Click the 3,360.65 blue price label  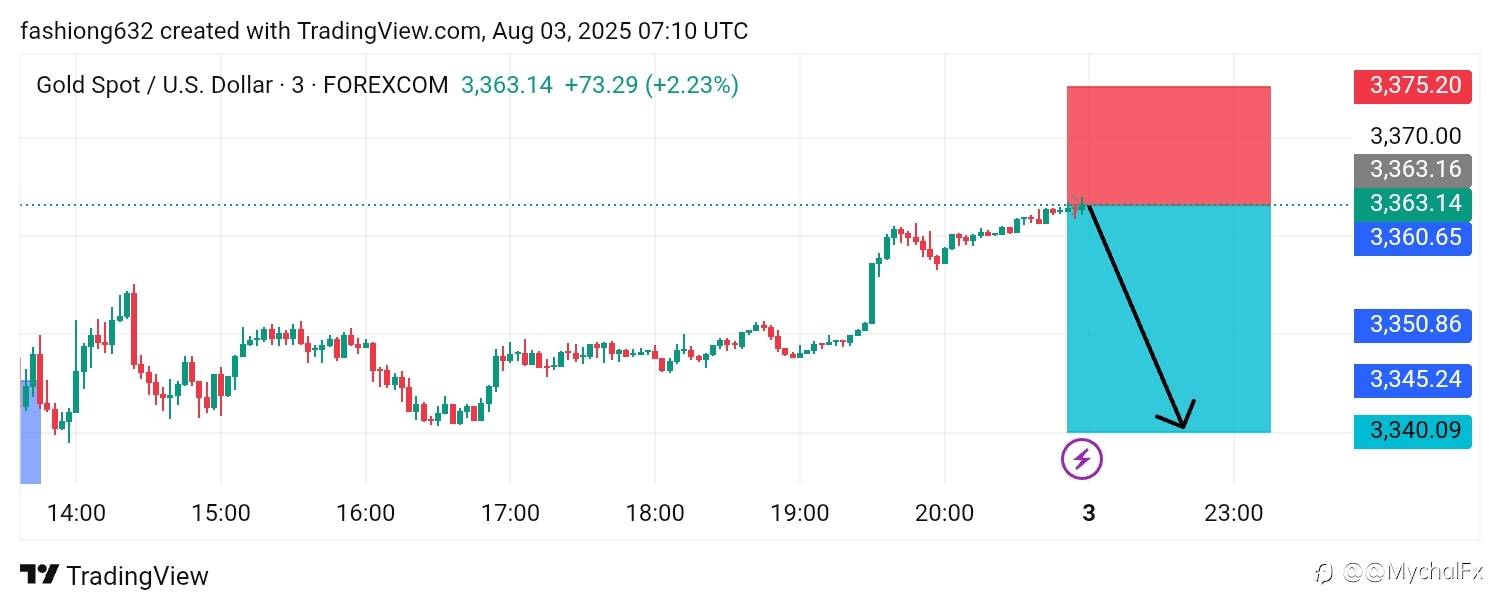[x=1413, y=238]
